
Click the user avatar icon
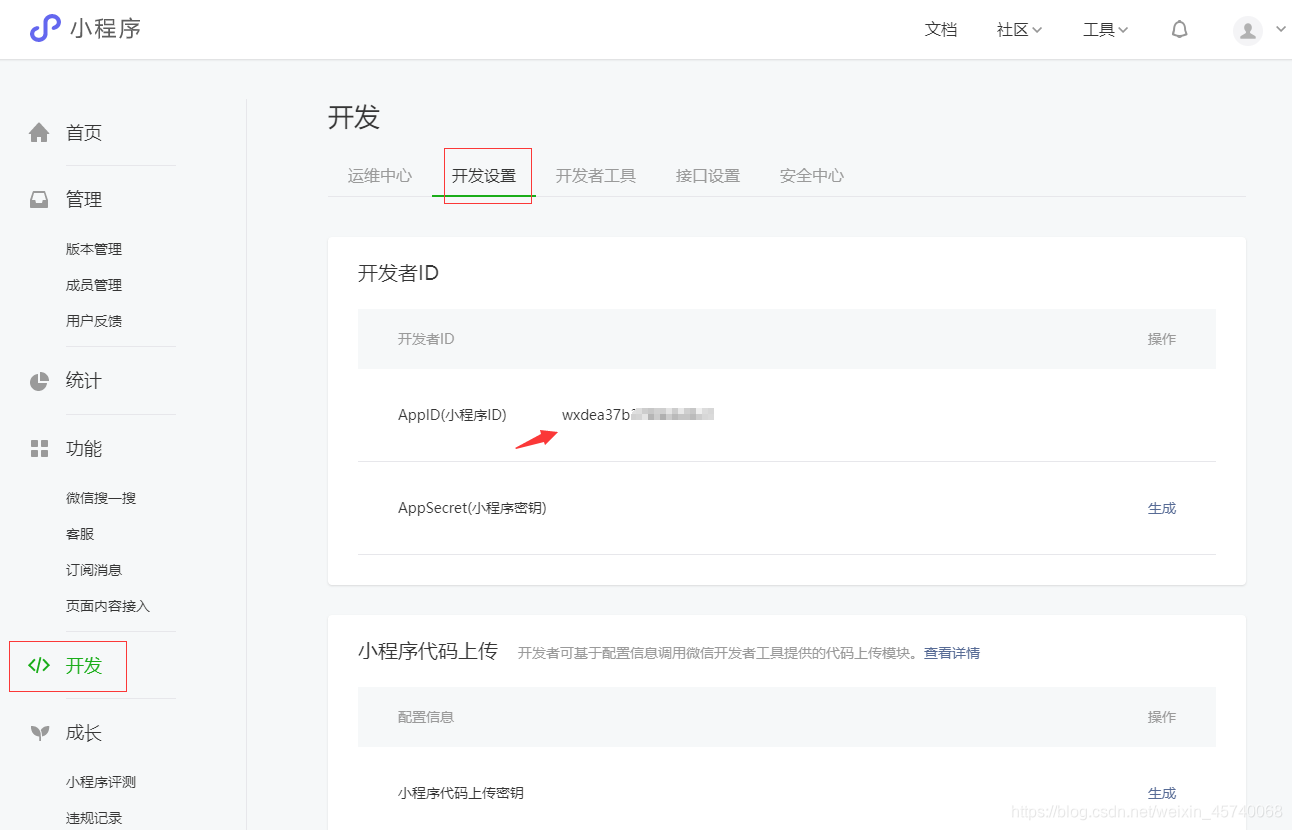point(1248,30)
